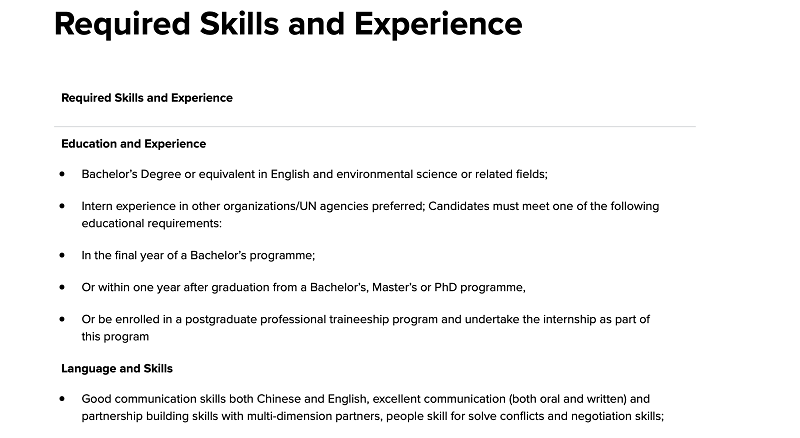Select the "Intern experience in other organizations" line
The height and width of the screenshot is (438, 800).
pyautogui.click(x=370, y=206)
